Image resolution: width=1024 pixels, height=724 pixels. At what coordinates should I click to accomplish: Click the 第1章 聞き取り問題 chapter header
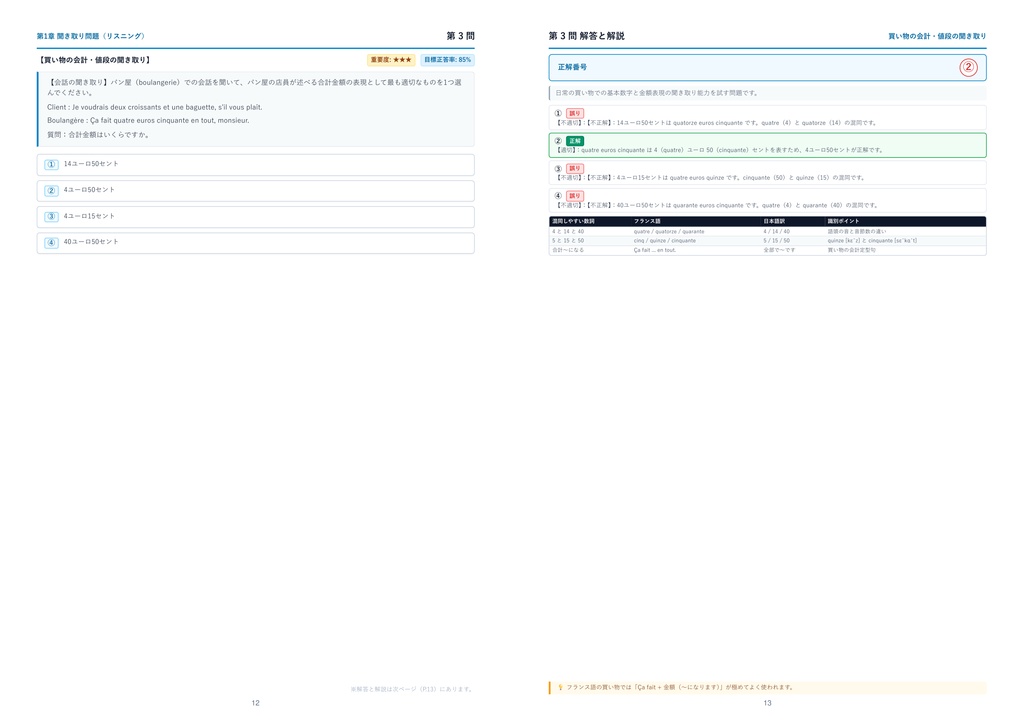tap(91, 36)
